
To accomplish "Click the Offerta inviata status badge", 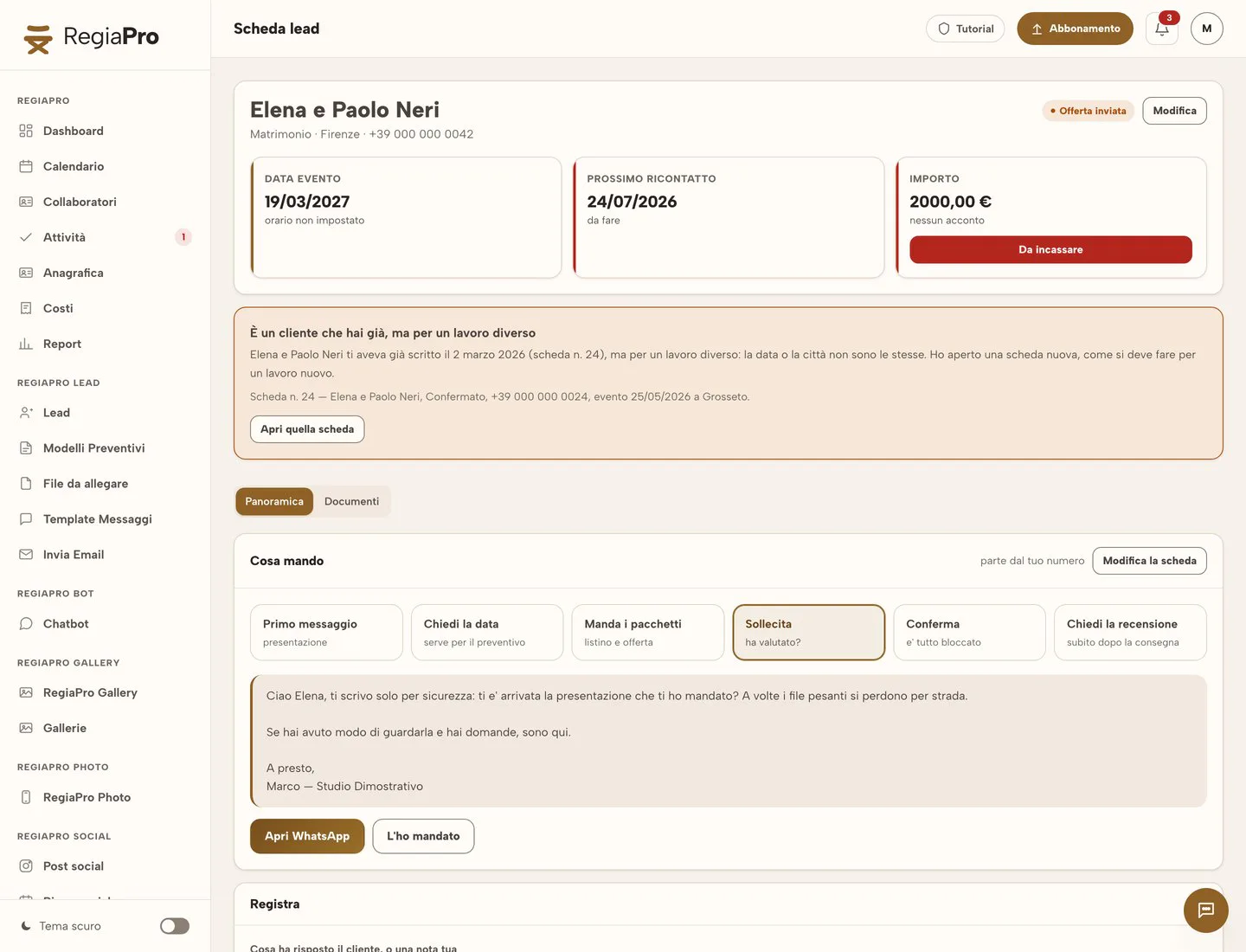I will pyautogui.click(x=1089, y=111).
